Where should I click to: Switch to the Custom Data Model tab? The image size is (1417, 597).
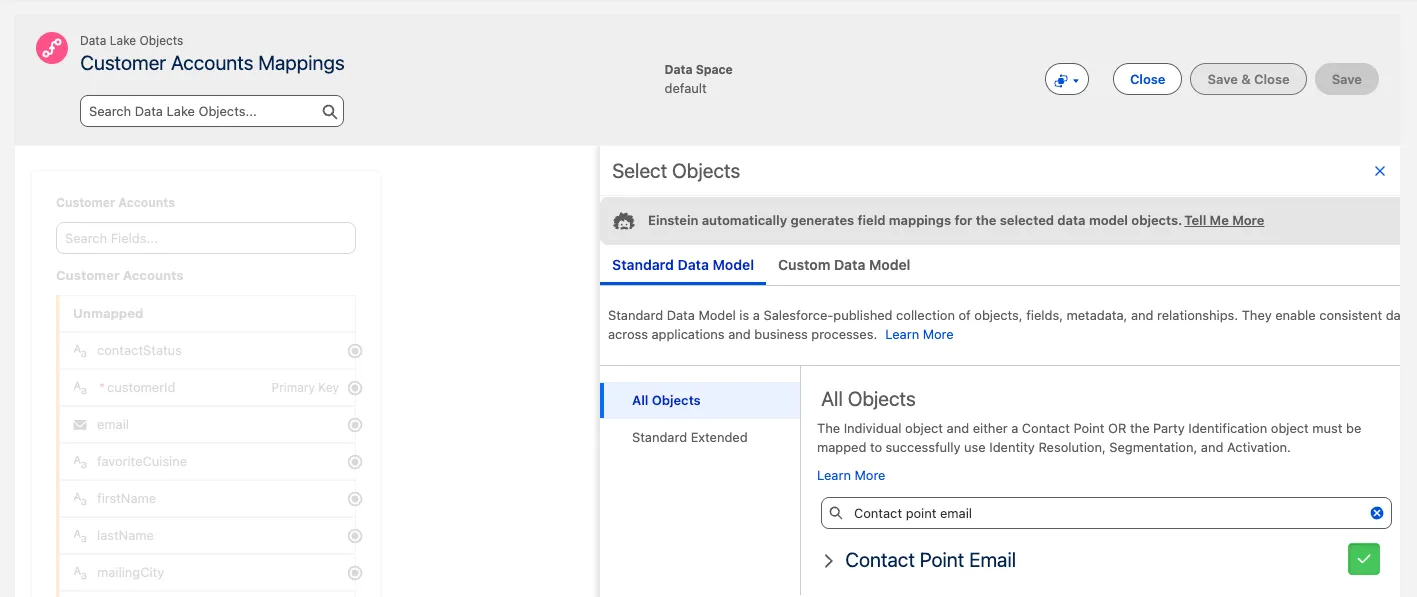click(843, 265)
